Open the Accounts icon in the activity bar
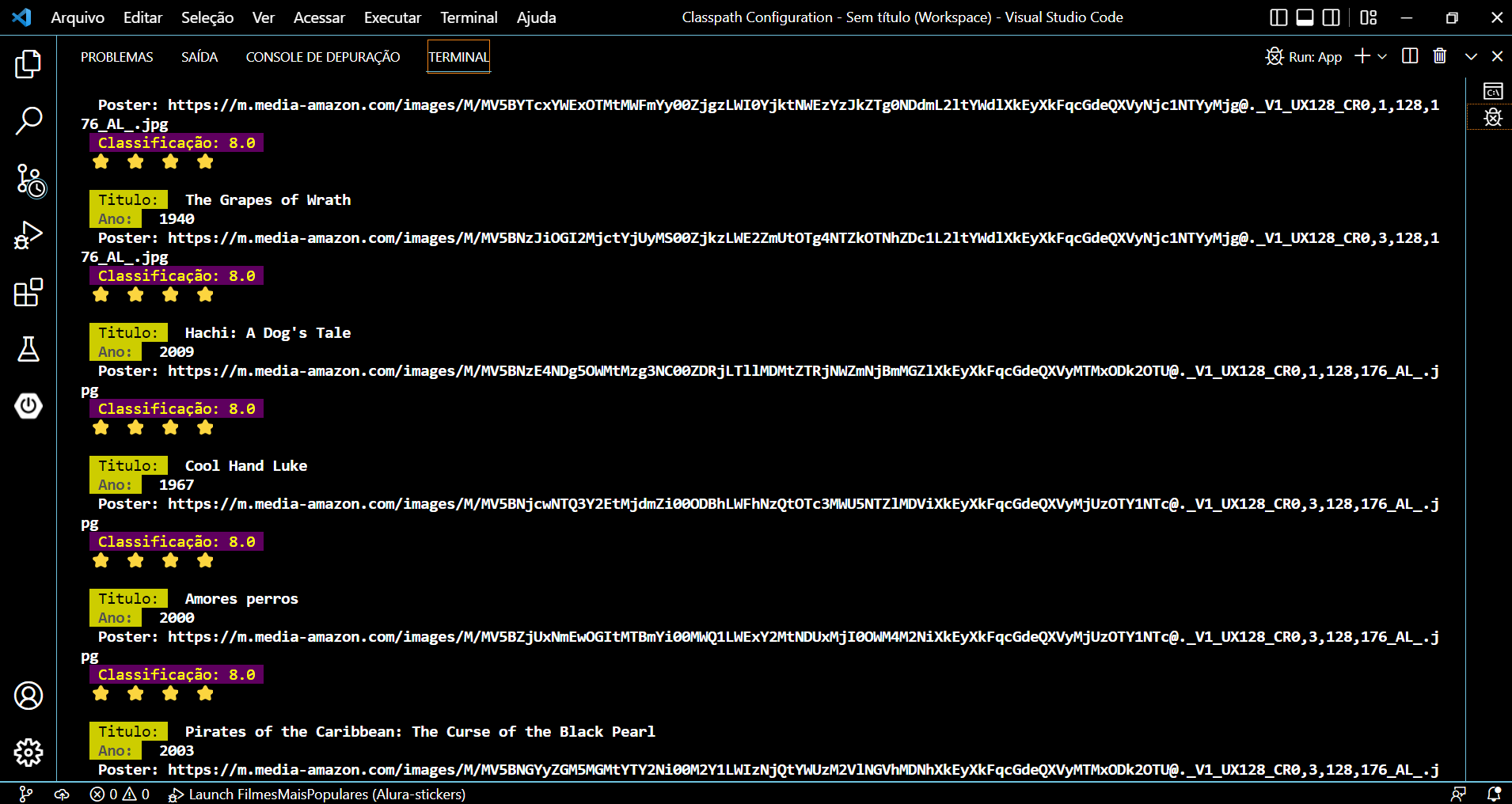Screen dimensions: 1512x804 click(28, 696)
